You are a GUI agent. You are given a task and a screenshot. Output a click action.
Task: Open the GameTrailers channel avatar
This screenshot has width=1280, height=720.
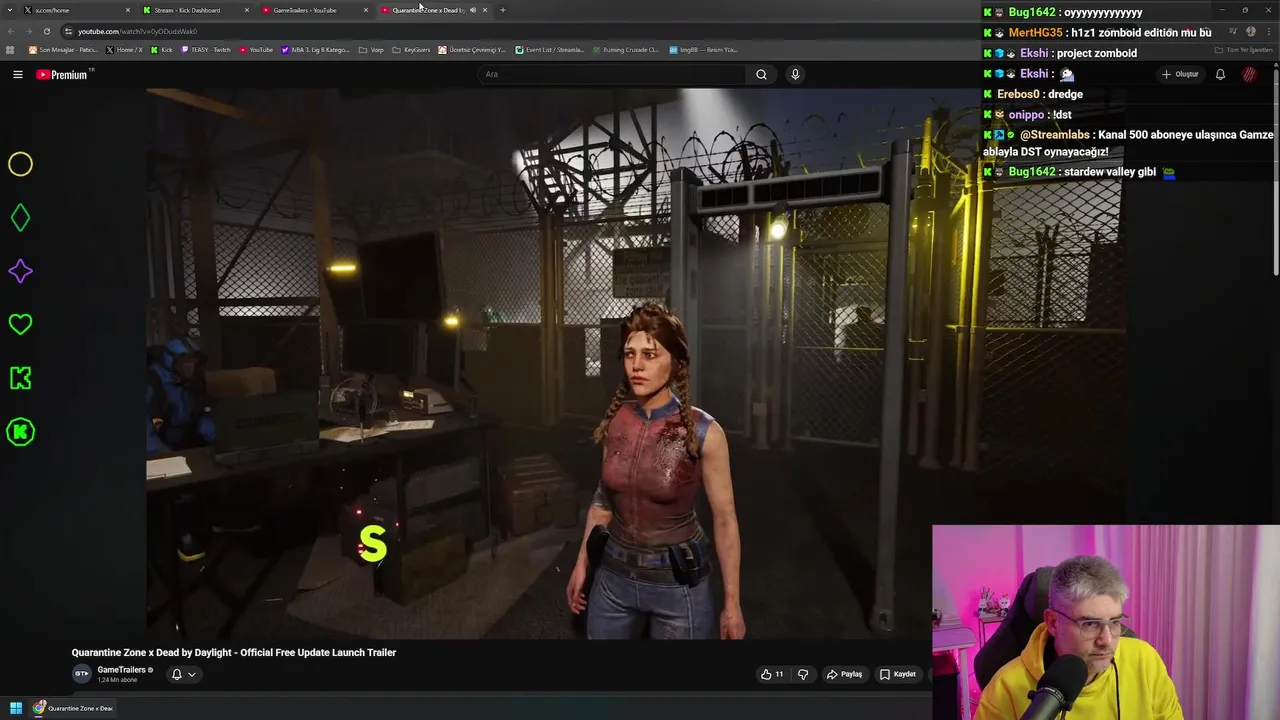(82, 674)
